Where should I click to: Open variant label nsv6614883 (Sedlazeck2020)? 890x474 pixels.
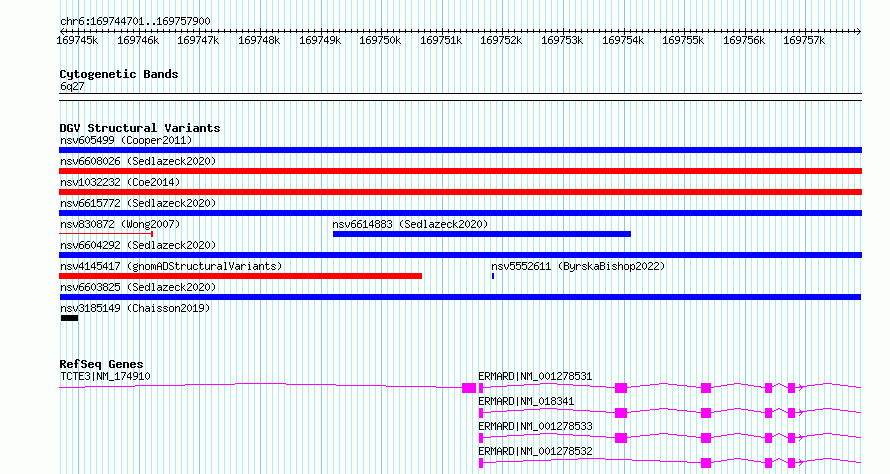coord(410,224)
